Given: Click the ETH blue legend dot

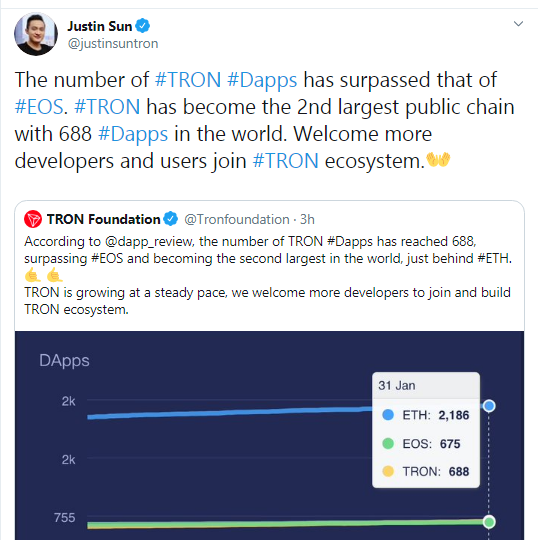Looking at the screenshot, I should [x=388, y=415].
